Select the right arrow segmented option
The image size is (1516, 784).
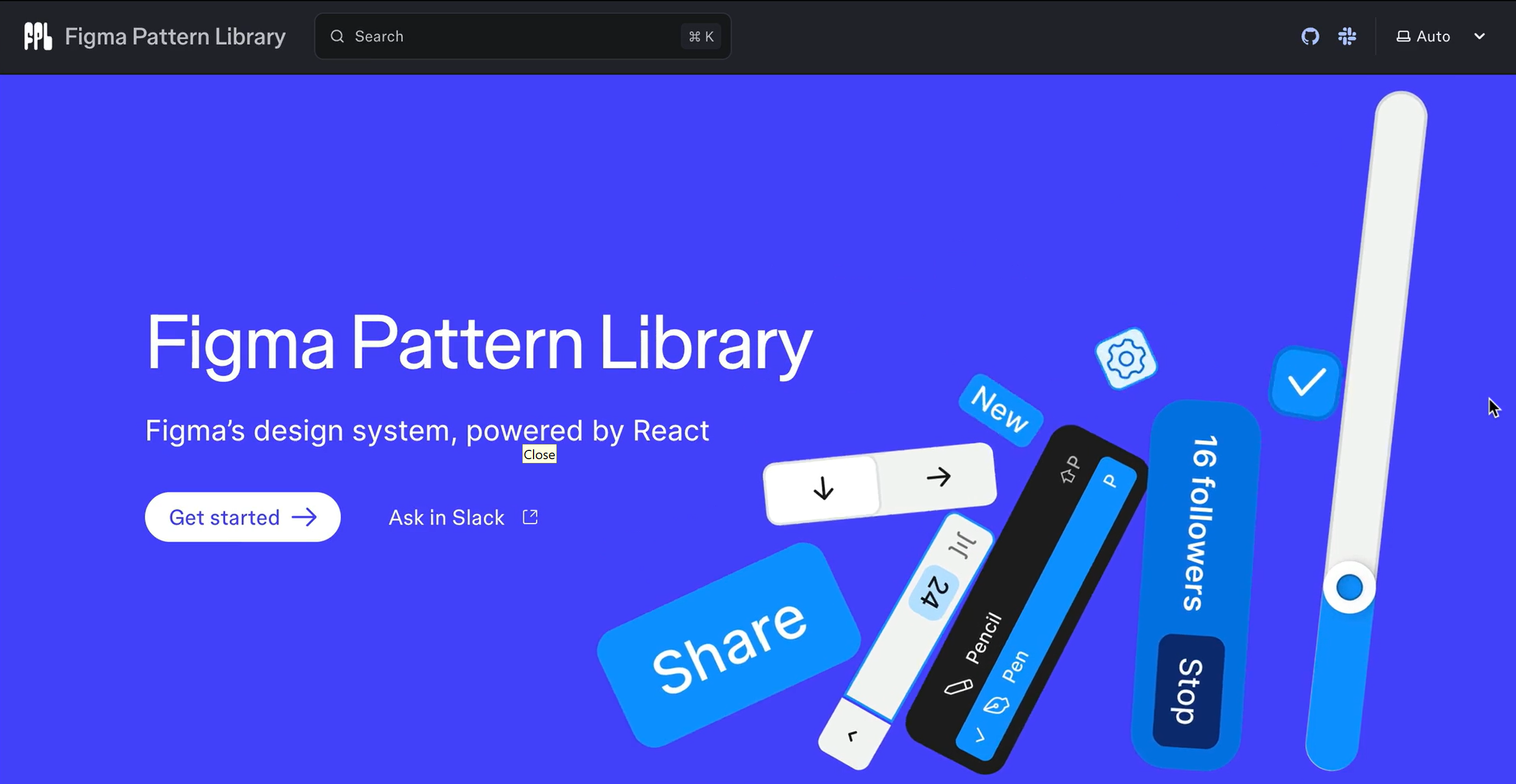(938, 477)
